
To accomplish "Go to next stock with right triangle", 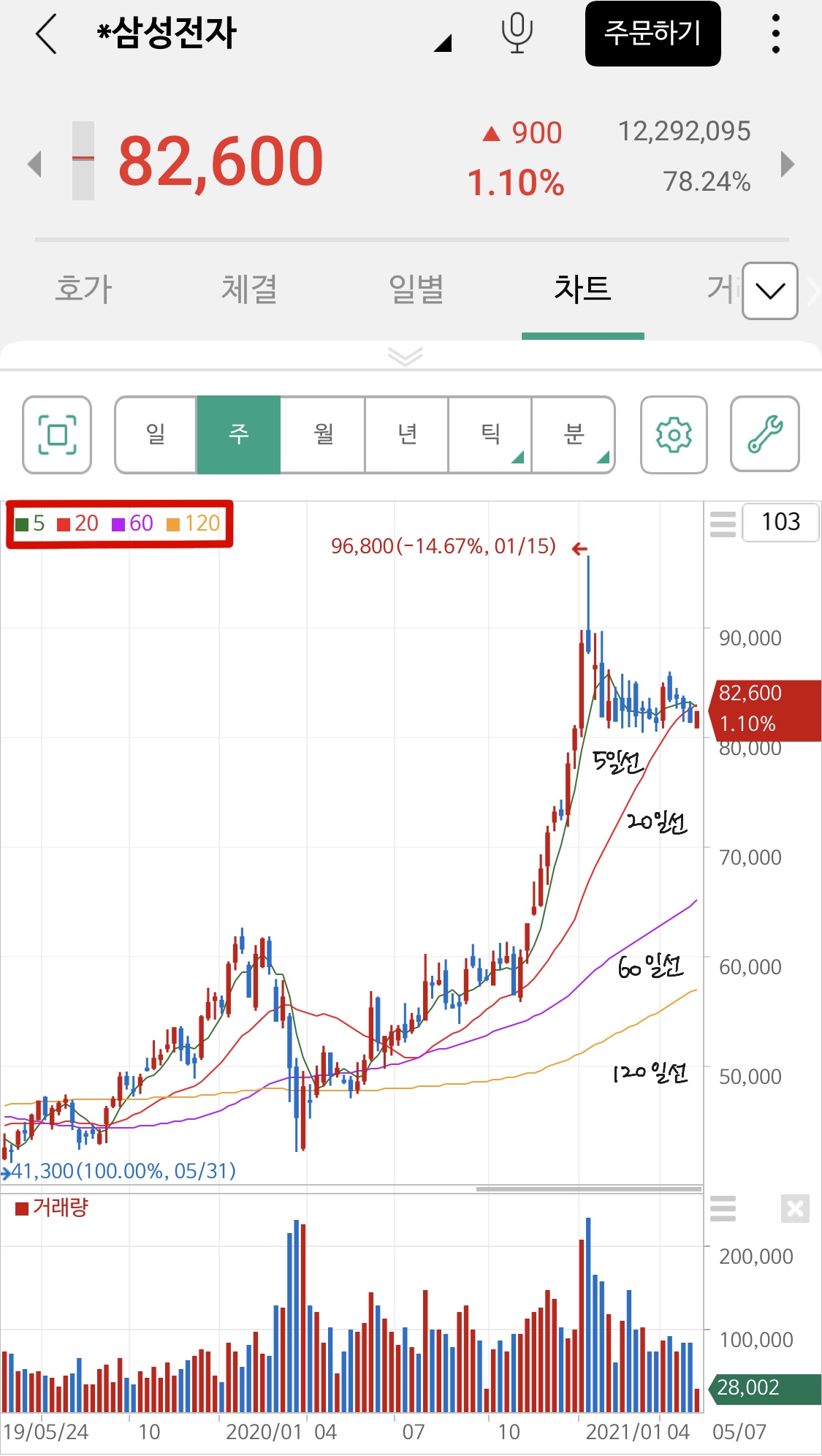I will tap(787, 164).
